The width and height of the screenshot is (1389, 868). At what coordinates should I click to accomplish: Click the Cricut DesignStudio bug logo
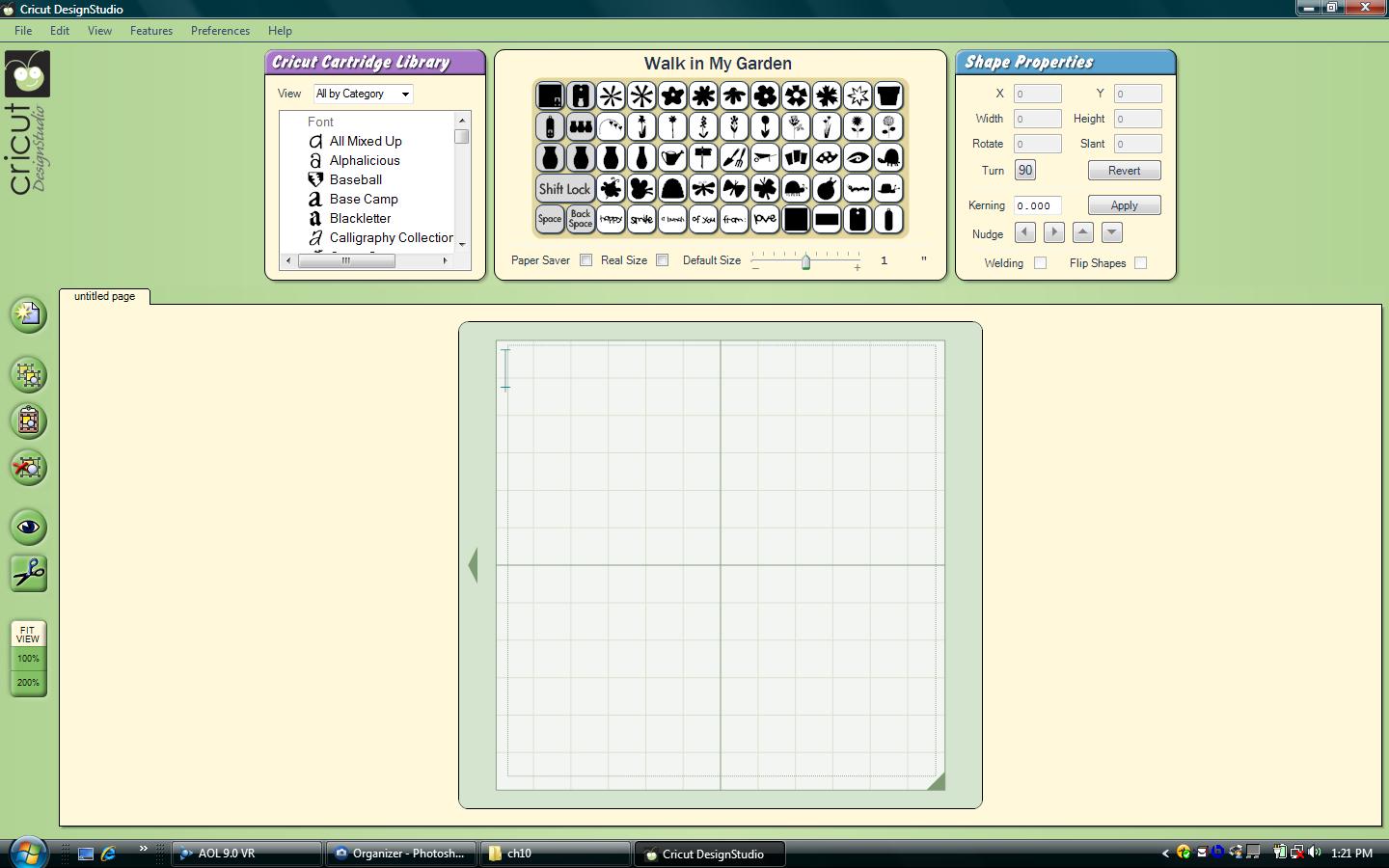[27, 74]
